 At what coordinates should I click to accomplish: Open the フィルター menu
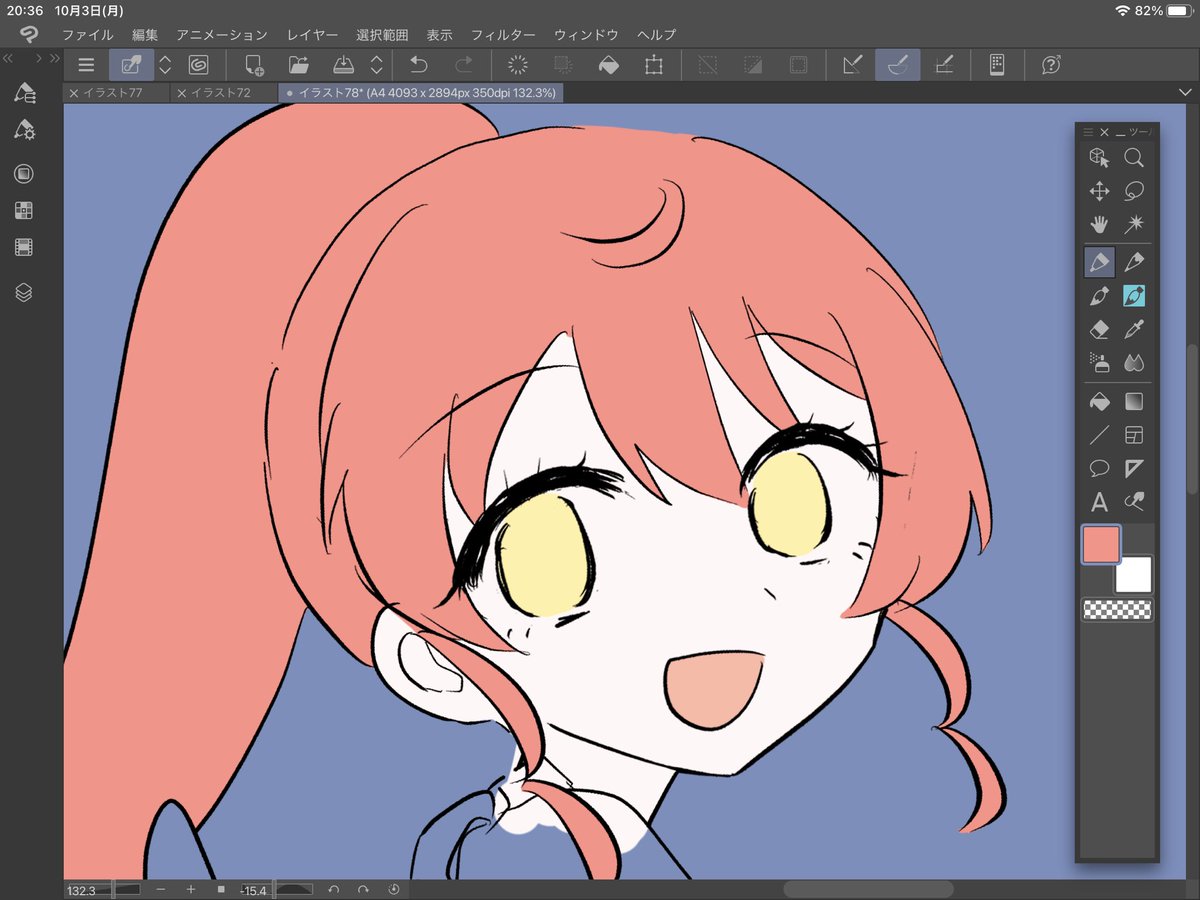pyautogui.click(x=503, y=34)
